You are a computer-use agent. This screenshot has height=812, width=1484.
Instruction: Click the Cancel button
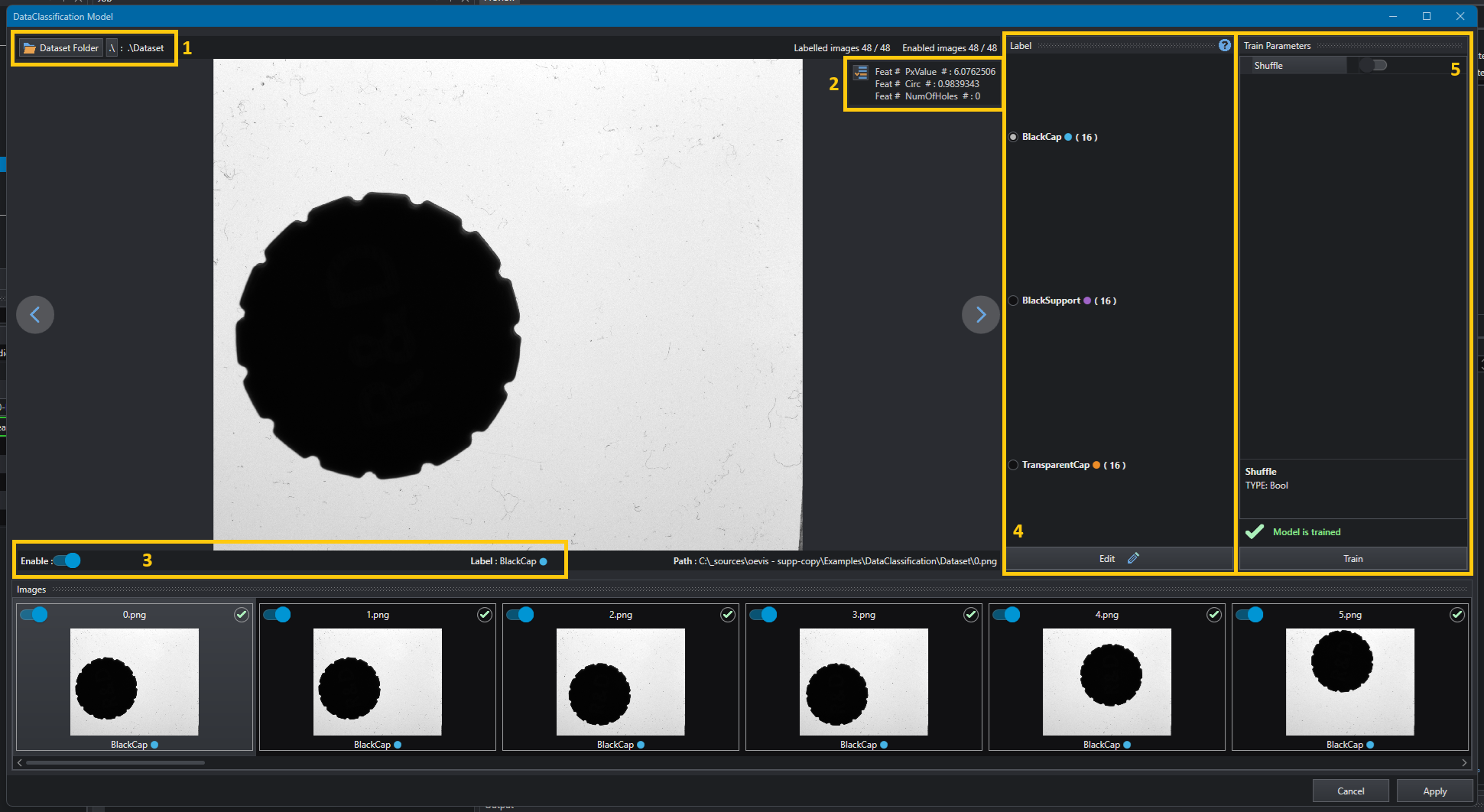(x=1350, y=791)
